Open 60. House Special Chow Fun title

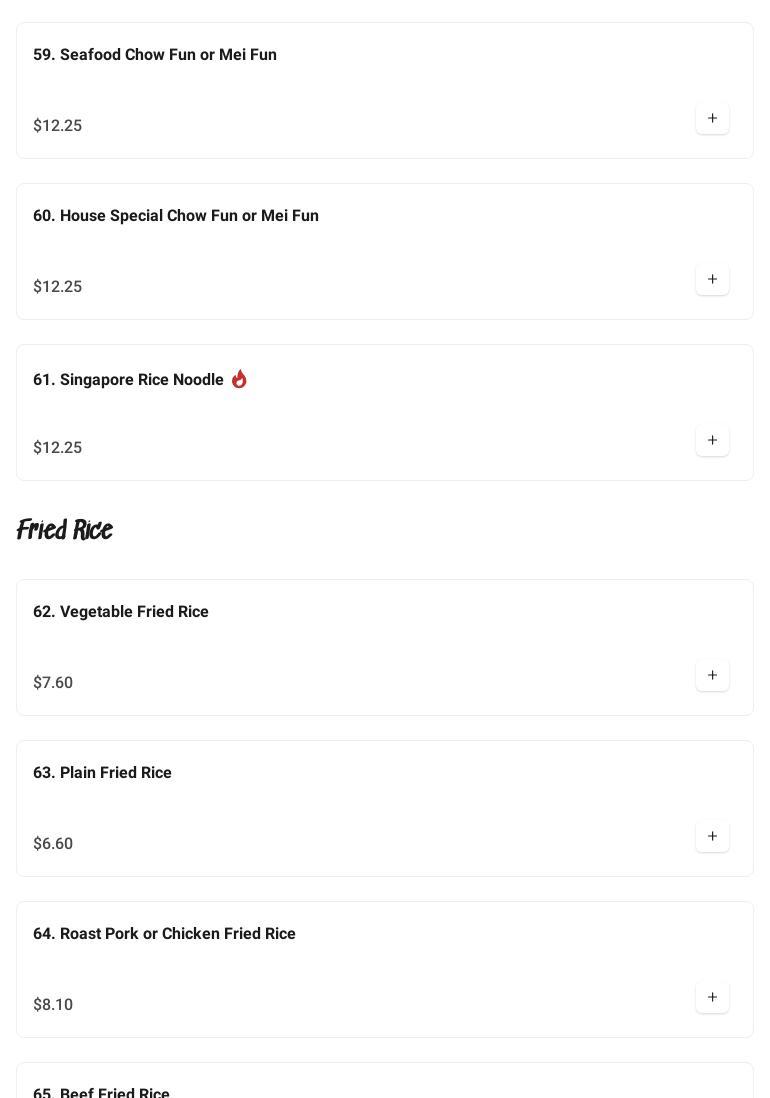[176, 216]
